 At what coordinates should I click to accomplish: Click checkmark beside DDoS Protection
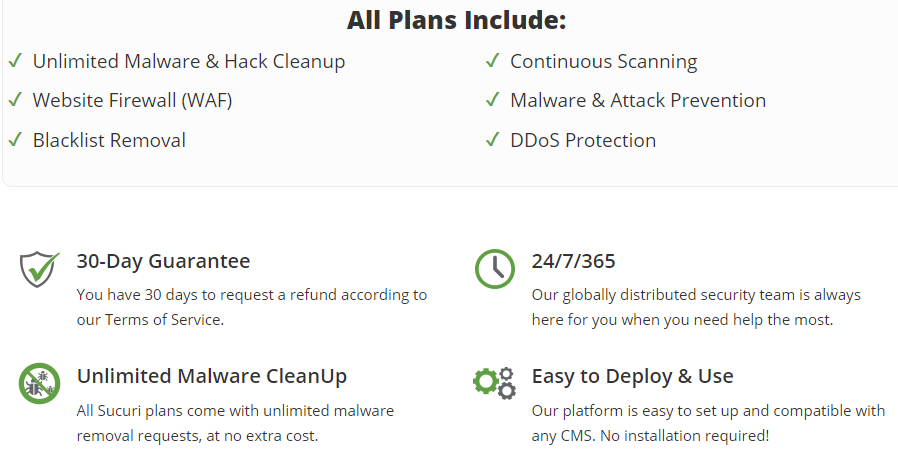coord(493,139)
